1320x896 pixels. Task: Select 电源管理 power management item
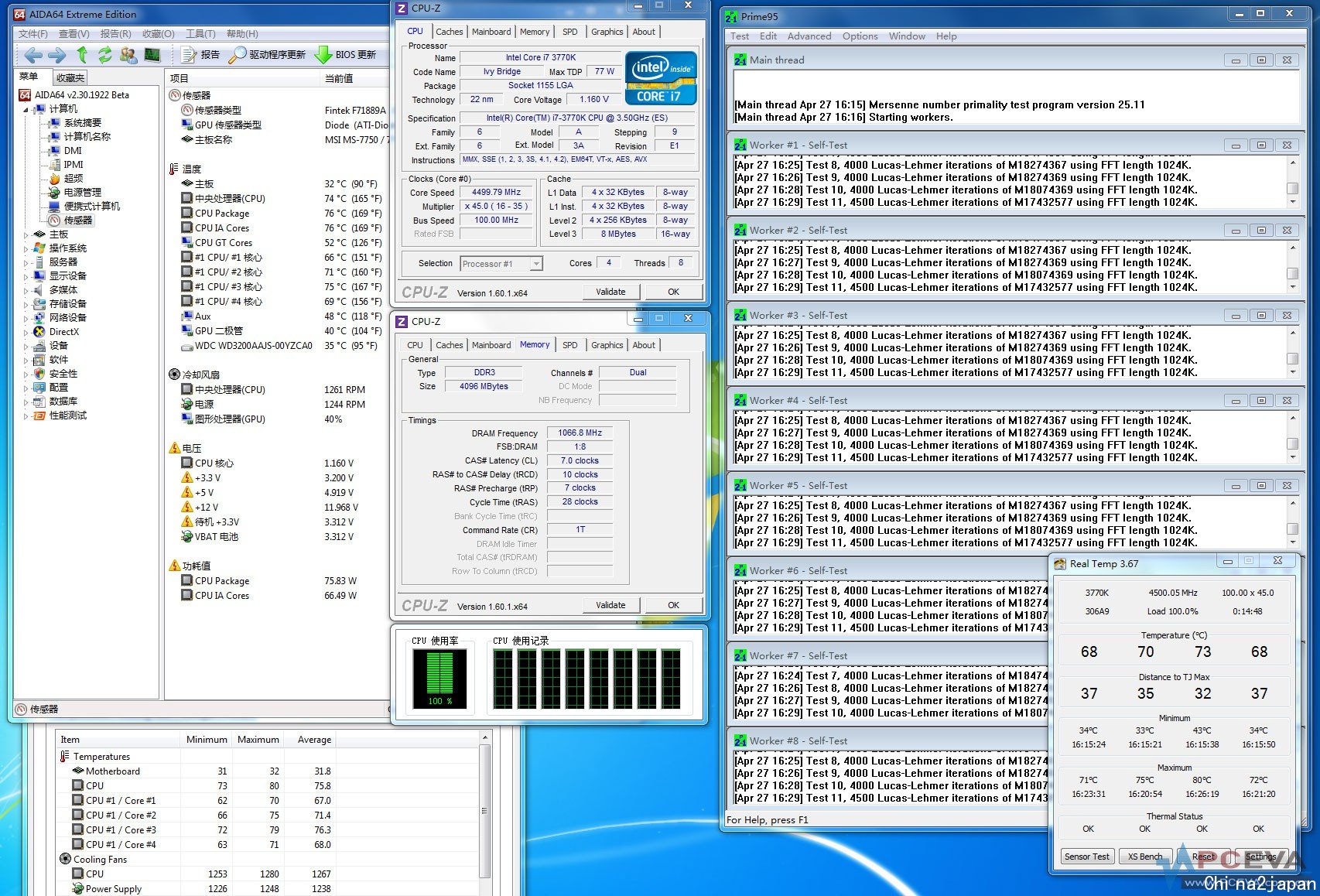tap(76, 192)
